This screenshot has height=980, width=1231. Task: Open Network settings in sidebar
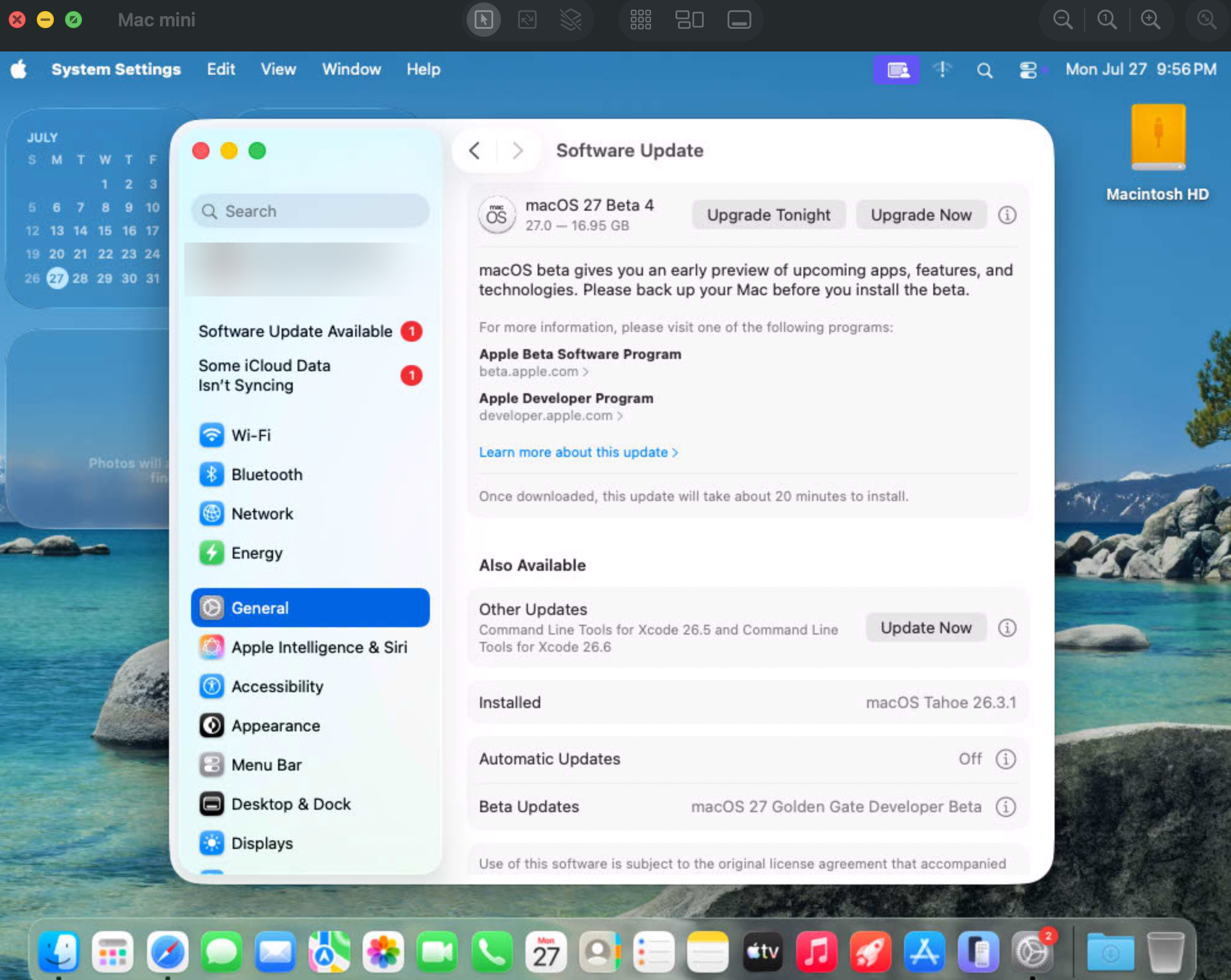310,514
